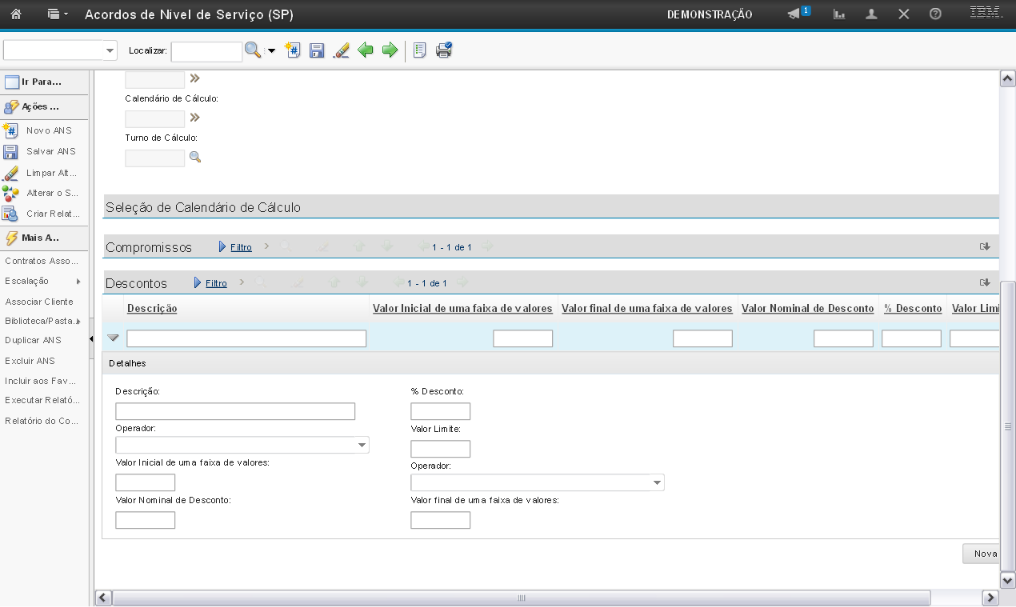
Task: Go to the previous record with the left green arrow
Action: [365, 50]
